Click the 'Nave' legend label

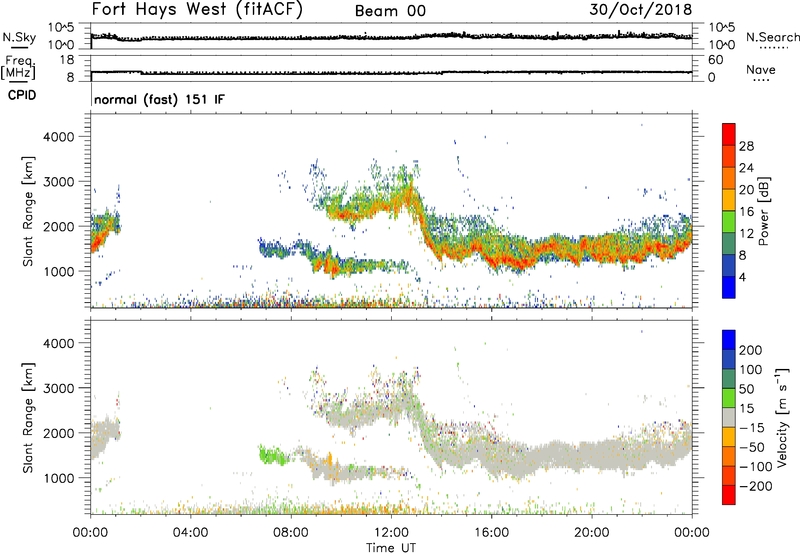coord(761,69)
